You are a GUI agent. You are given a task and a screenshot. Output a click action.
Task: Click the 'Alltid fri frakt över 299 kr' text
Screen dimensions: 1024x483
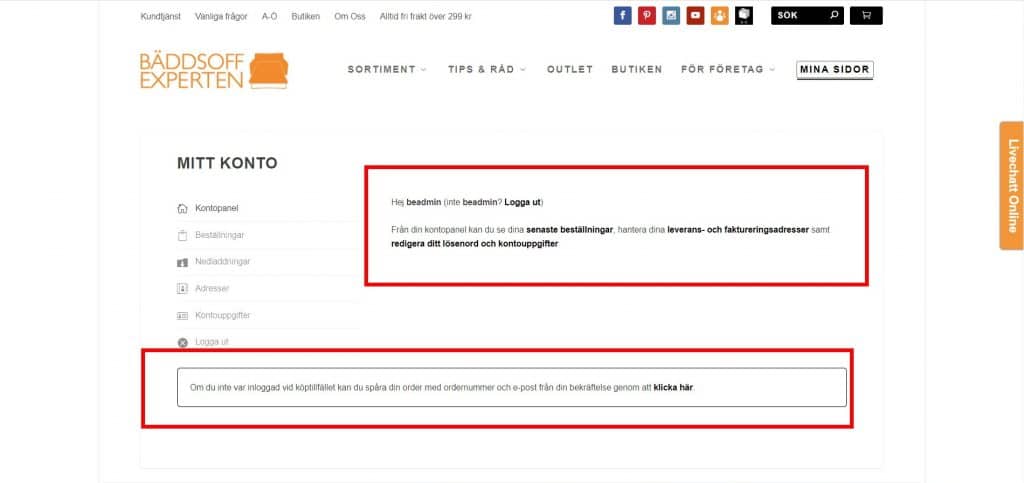coord(425,16)
